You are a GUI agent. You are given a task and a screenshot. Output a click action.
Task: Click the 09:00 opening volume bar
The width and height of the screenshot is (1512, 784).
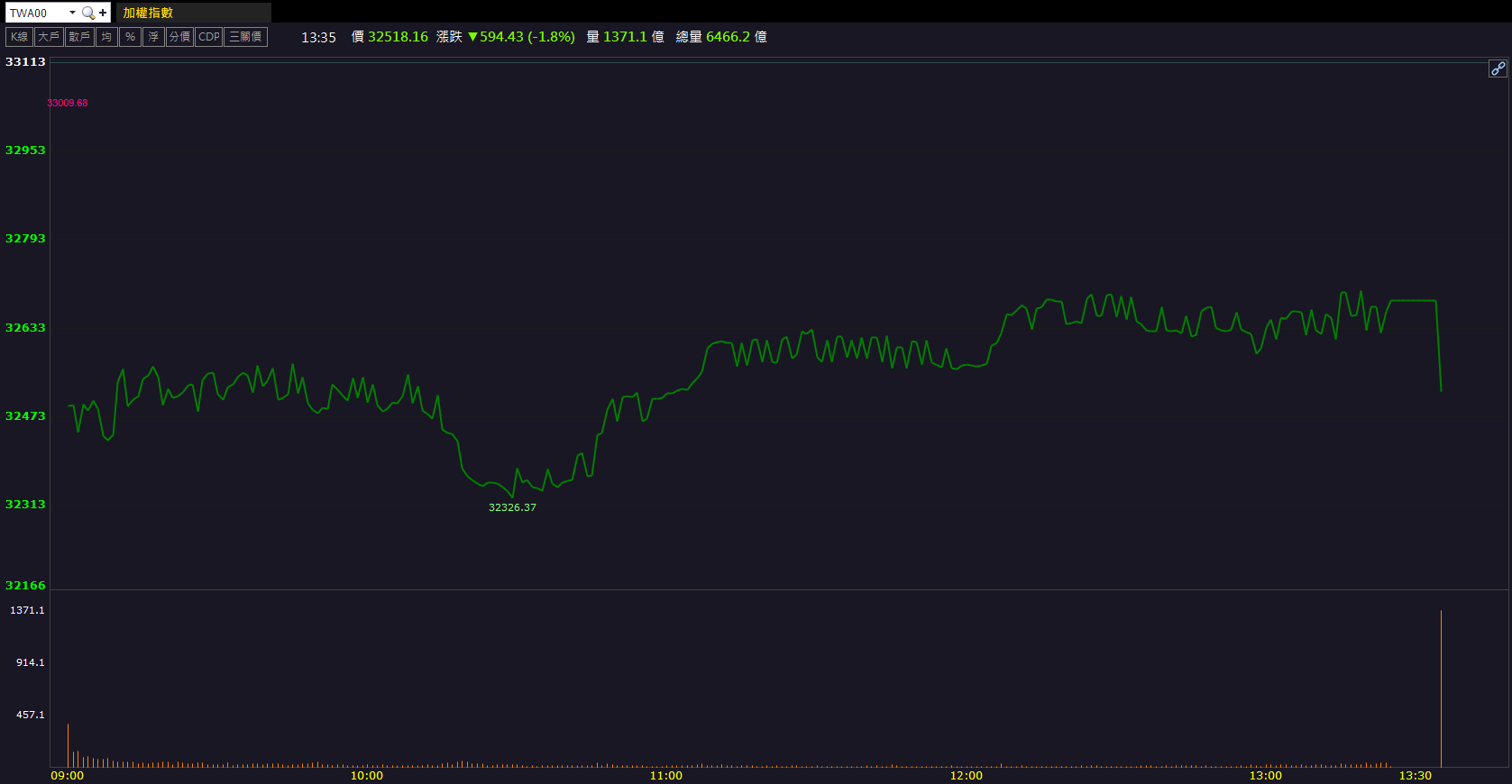[68, 745]
